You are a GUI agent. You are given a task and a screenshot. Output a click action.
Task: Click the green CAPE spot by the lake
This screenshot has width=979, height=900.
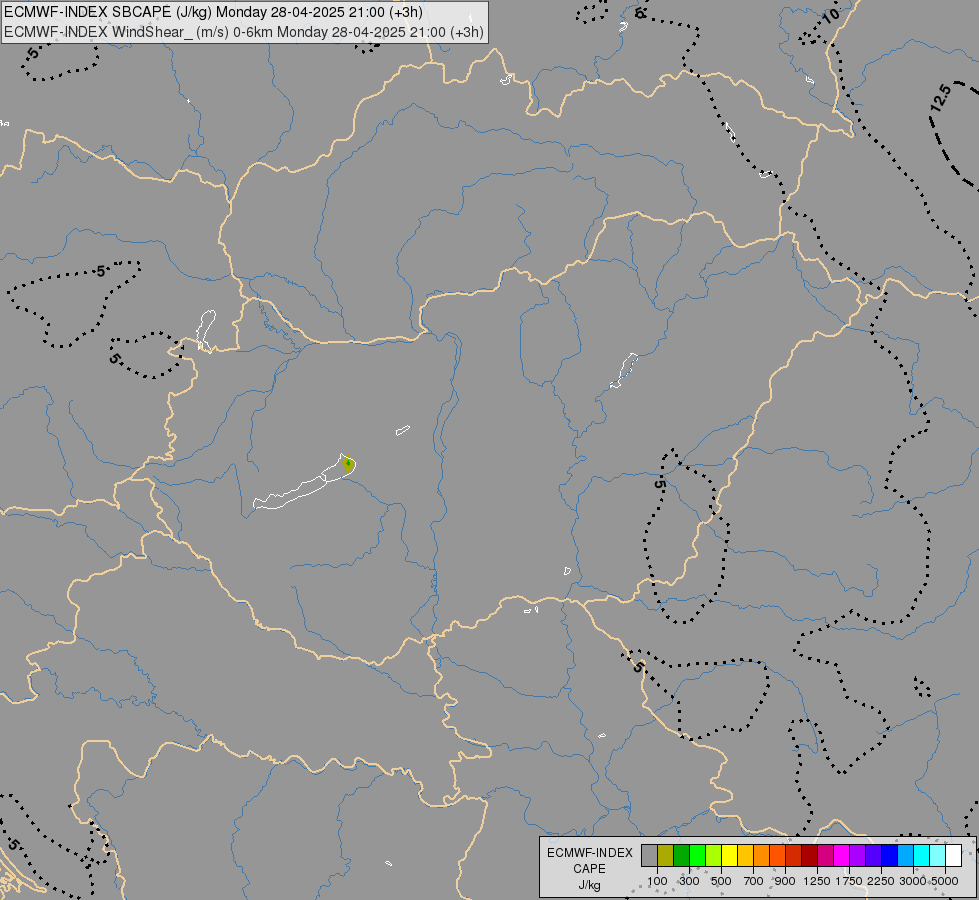348,464
